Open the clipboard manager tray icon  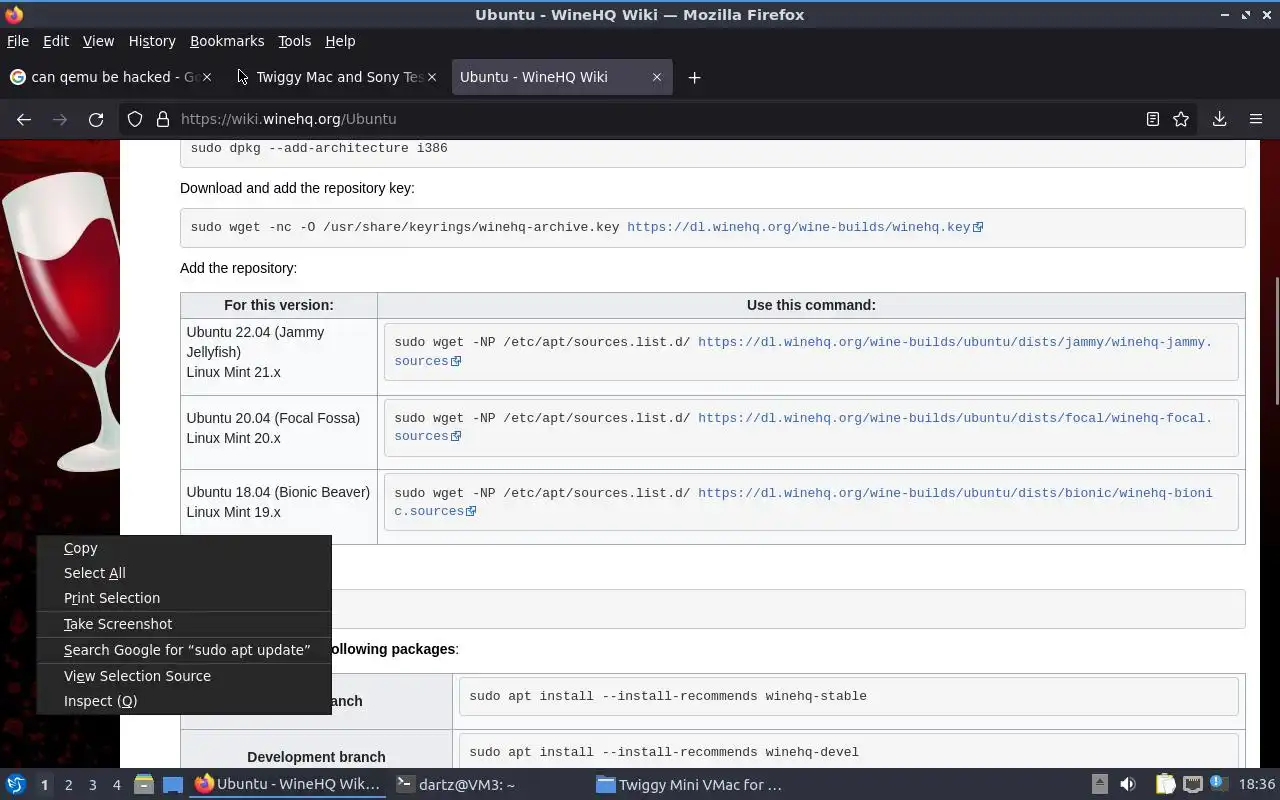(x=1165, y=785)
